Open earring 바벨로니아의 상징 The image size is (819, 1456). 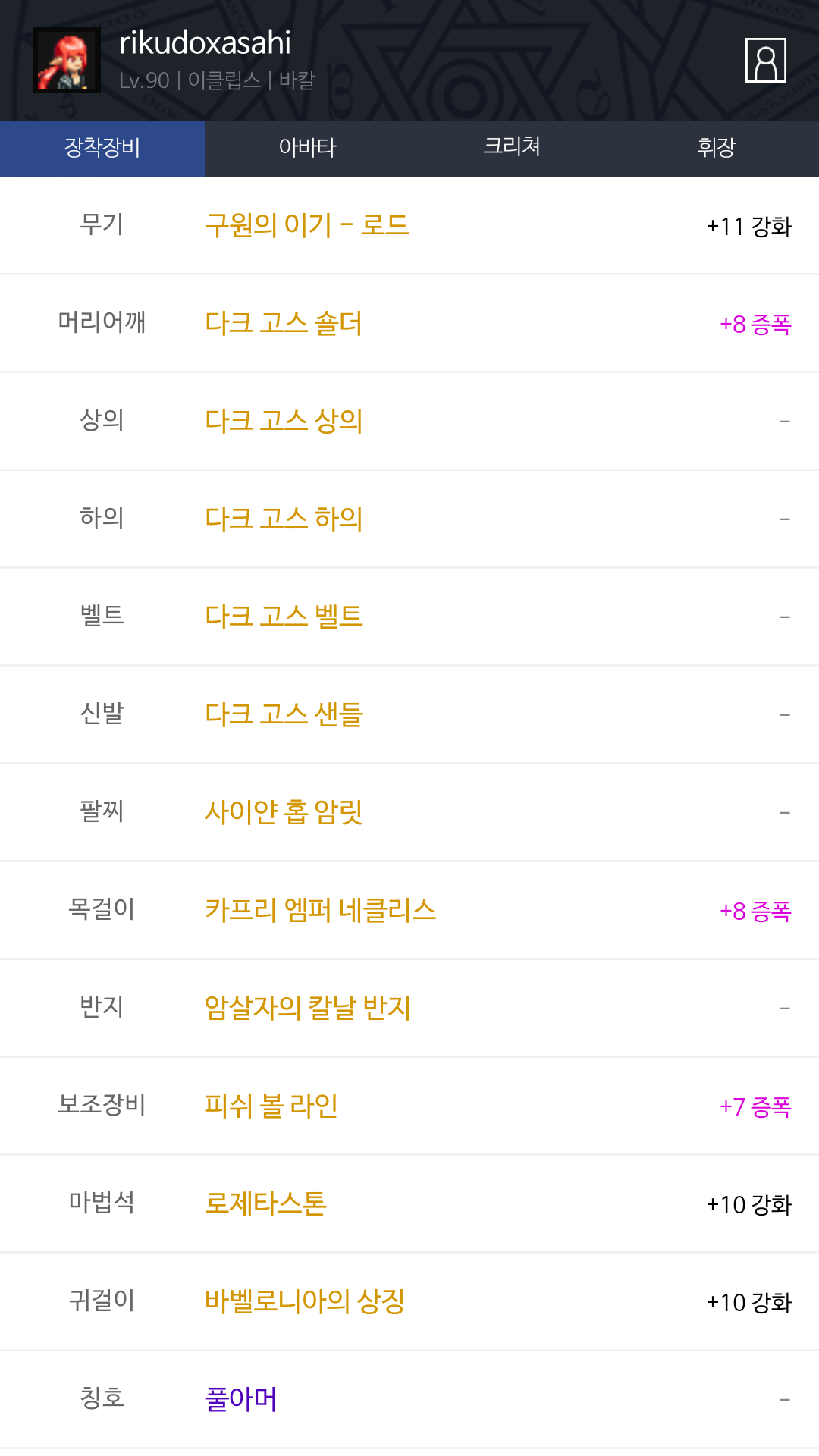[304, 1301]
